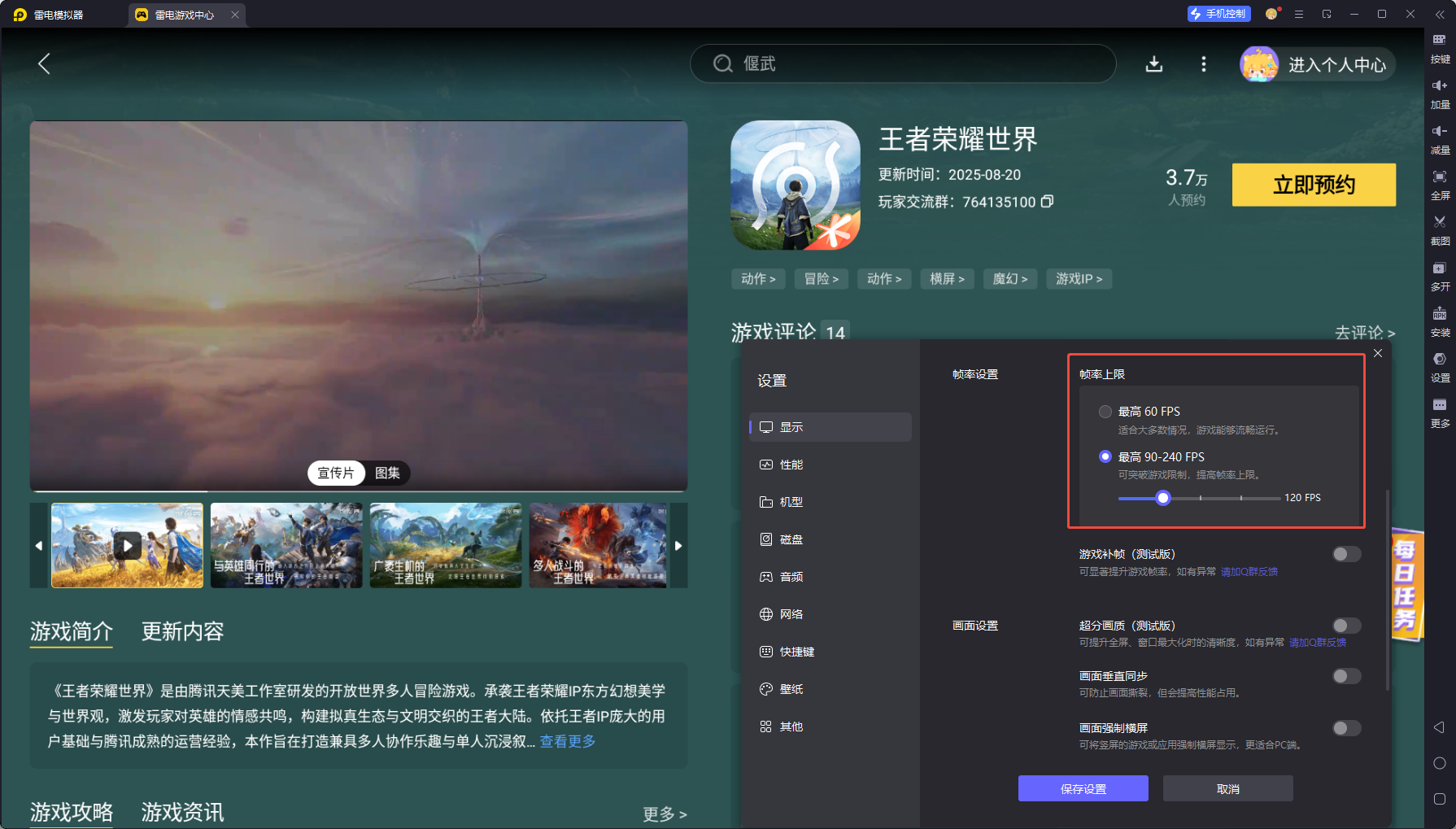Select the 最高 90-240 FPS radio option
1456x829 pixels.
(1105, 456)
